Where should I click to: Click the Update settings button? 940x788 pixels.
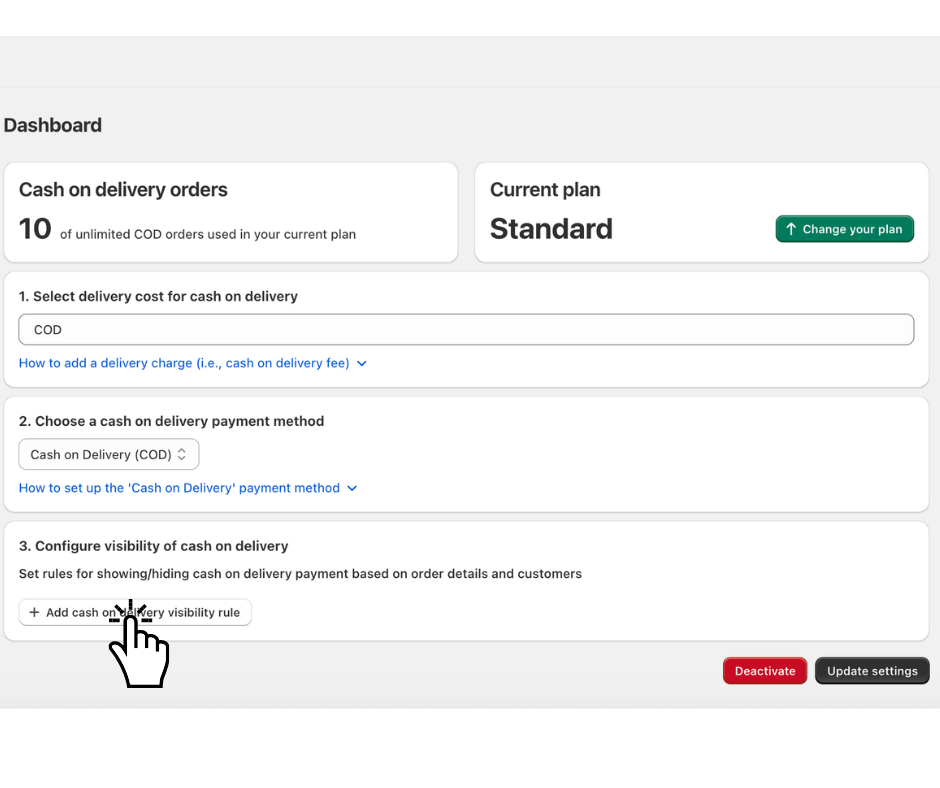click(872, 671)
